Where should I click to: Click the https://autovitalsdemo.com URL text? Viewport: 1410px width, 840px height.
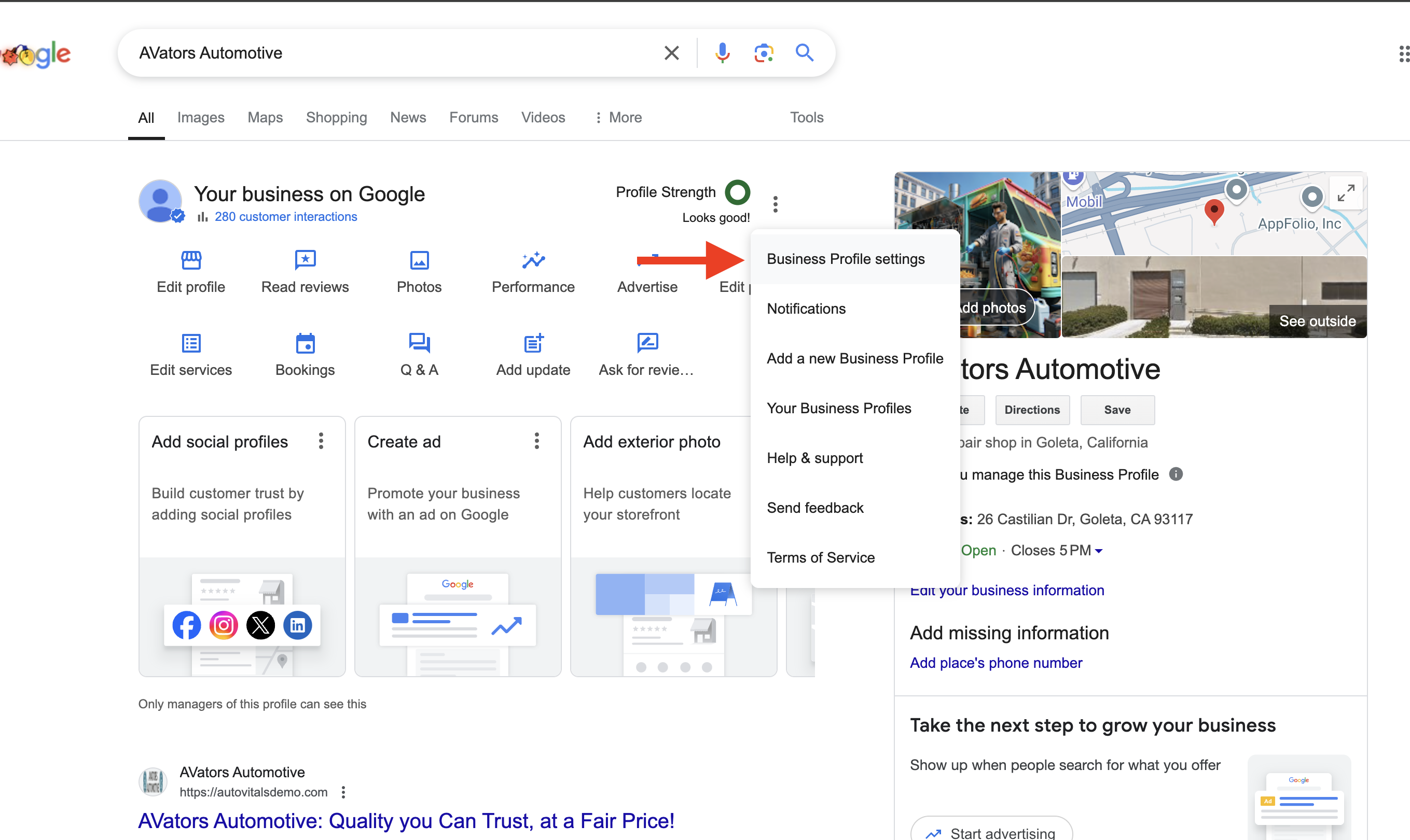[x=253, y=792]
